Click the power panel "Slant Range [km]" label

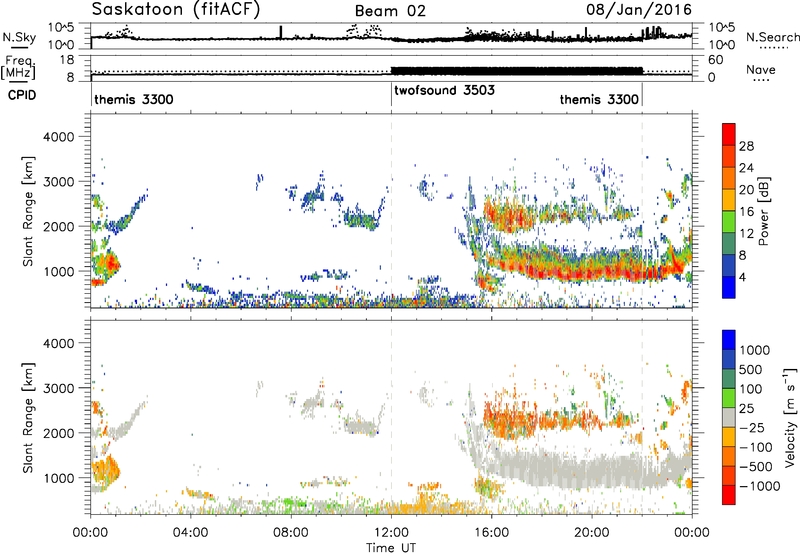[x=28, y=211]
